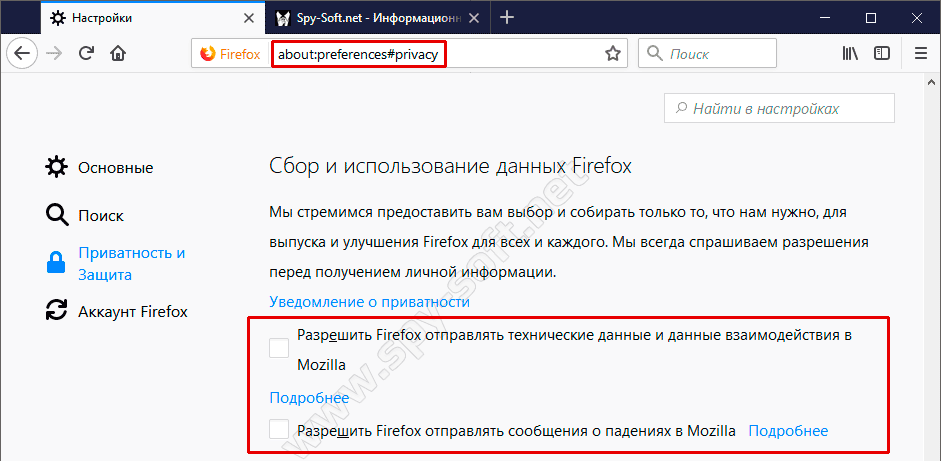Click the lock icon for Приватность и Защита
The height and width of the screenshot is (461, 941).
[x=56, y=263]
